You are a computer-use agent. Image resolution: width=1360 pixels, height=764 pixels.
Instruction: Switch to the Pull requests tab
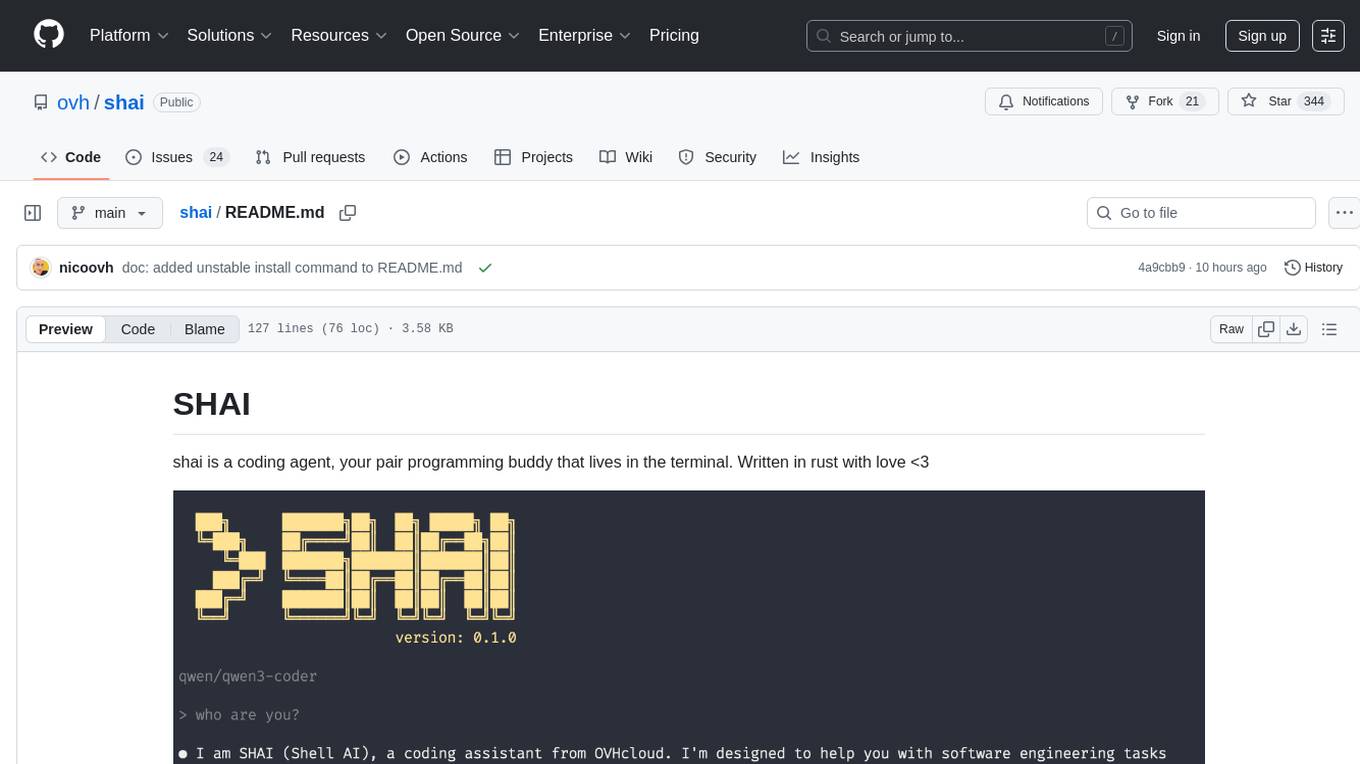[x=310, y=157]
